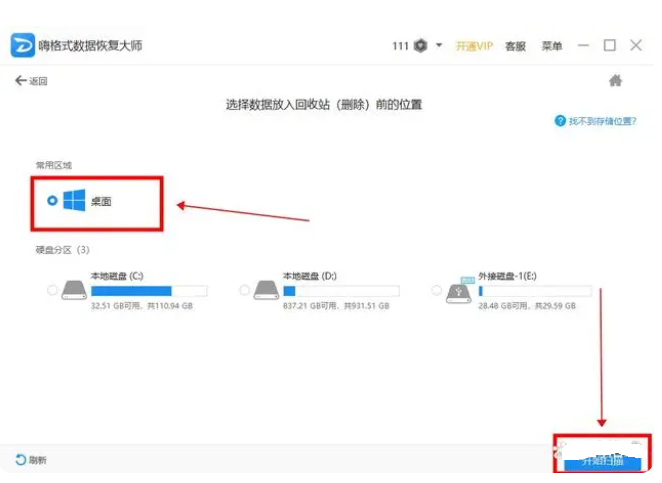Expand the account dropdown arrow next to avatar
The width and height of the screenshot is (662, 483).
coord(439,46)
